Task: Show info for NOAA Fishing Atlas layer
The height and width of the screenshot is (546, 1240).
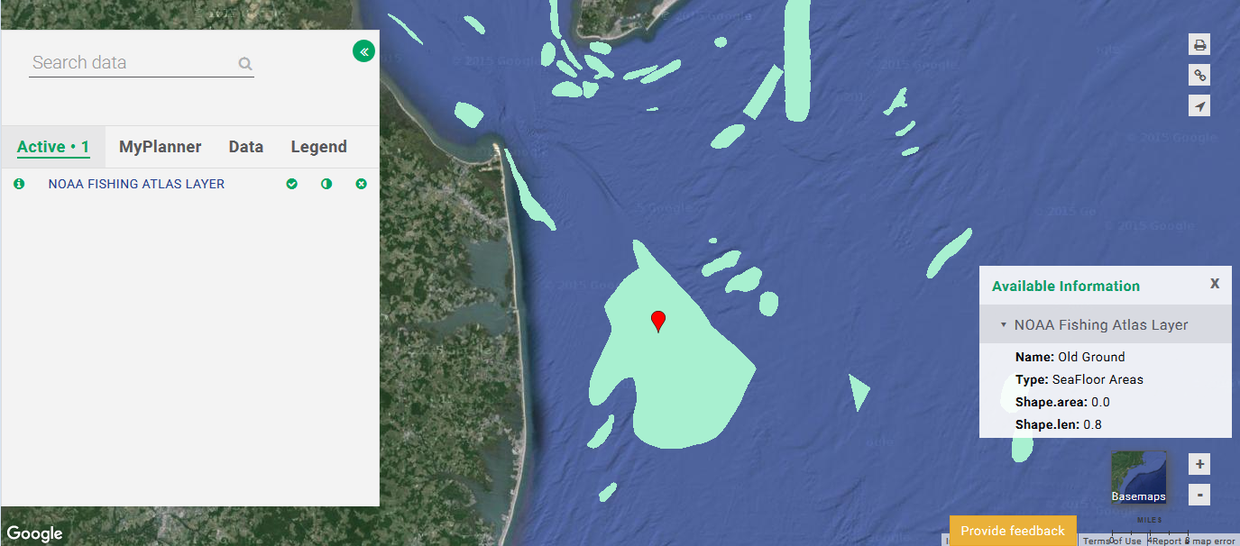Action: pos(19,184)
